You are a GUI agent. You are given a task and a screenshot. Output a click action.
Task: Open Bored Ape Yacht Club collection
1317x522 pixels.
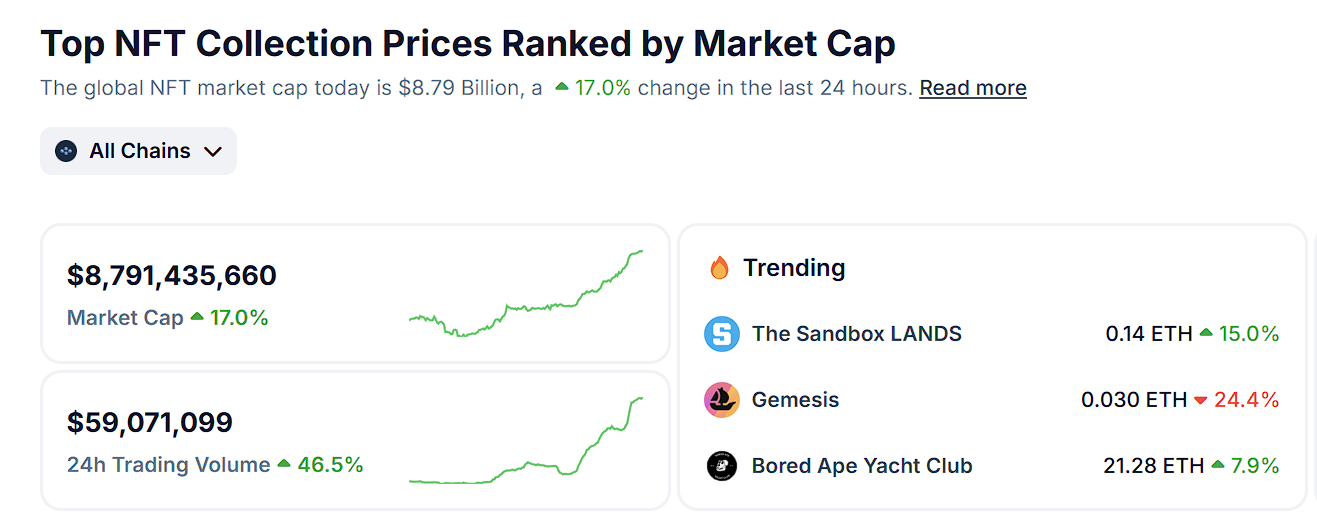coord(861,466)
